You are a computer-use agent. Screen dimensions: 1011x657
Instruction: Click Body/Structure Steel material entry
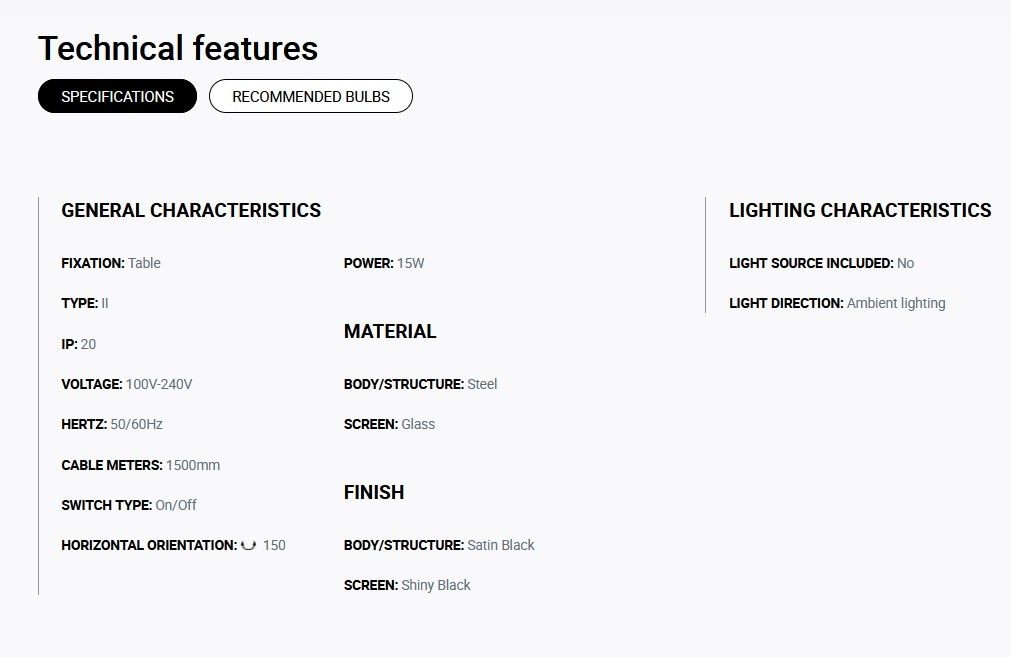coord(420,384)
